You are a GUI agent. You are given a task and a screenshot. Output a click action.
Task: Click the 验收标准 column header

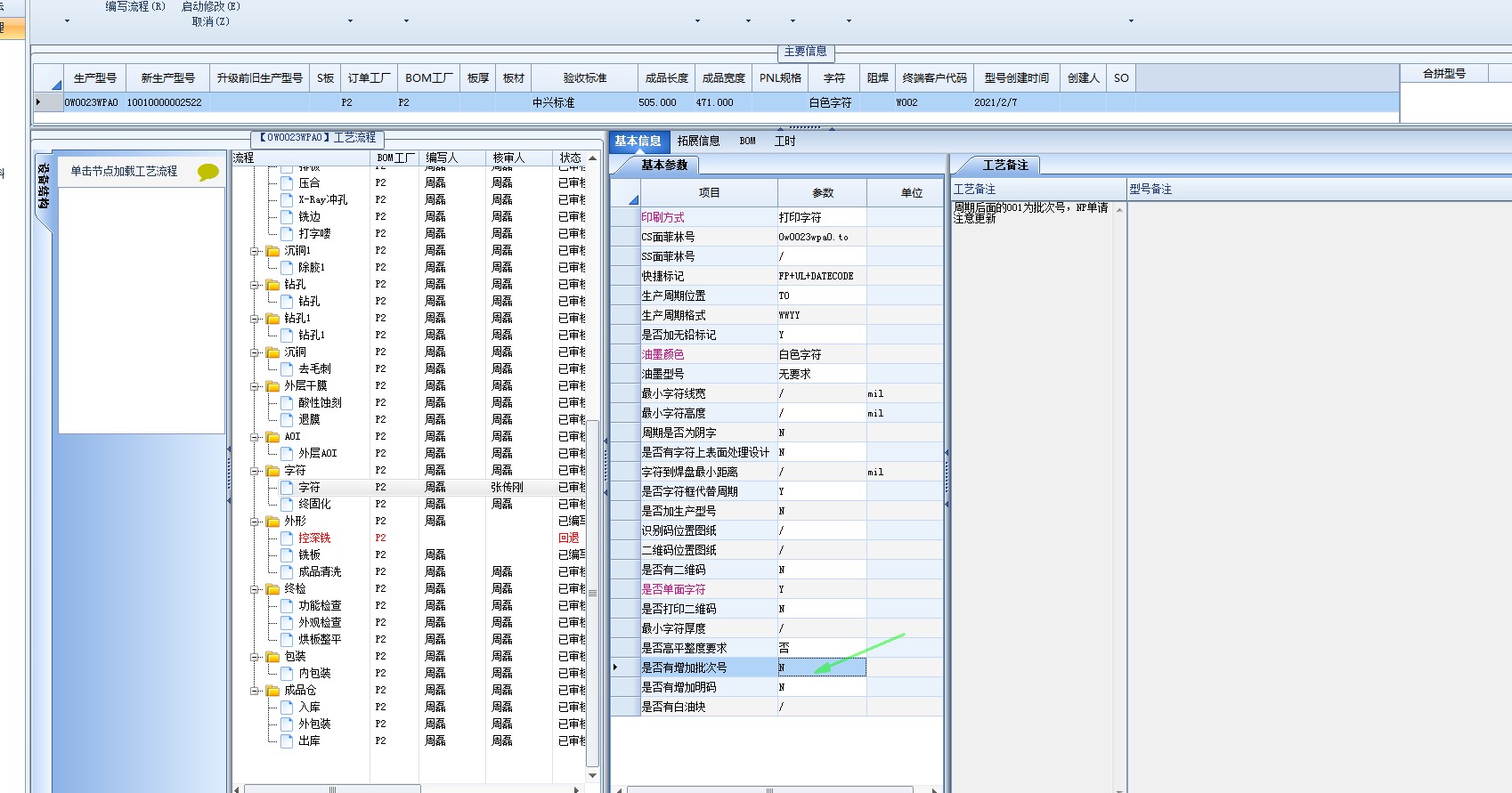pos(585,78)
